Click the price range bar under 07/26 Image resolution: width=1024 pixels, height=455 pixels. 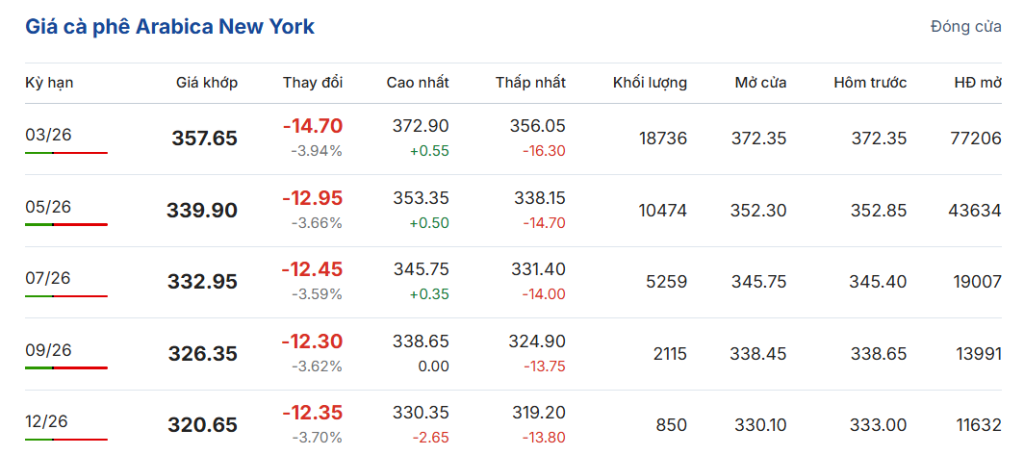point(66,297)
